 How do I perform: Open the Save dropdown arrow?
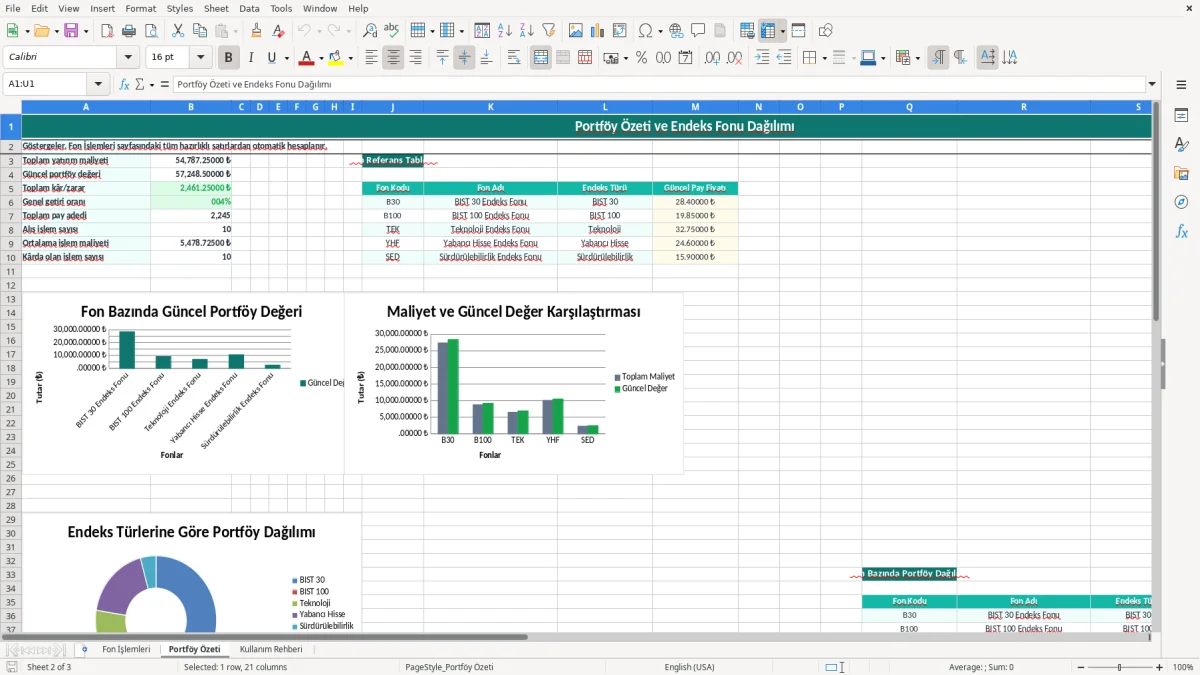pos(85,31)
